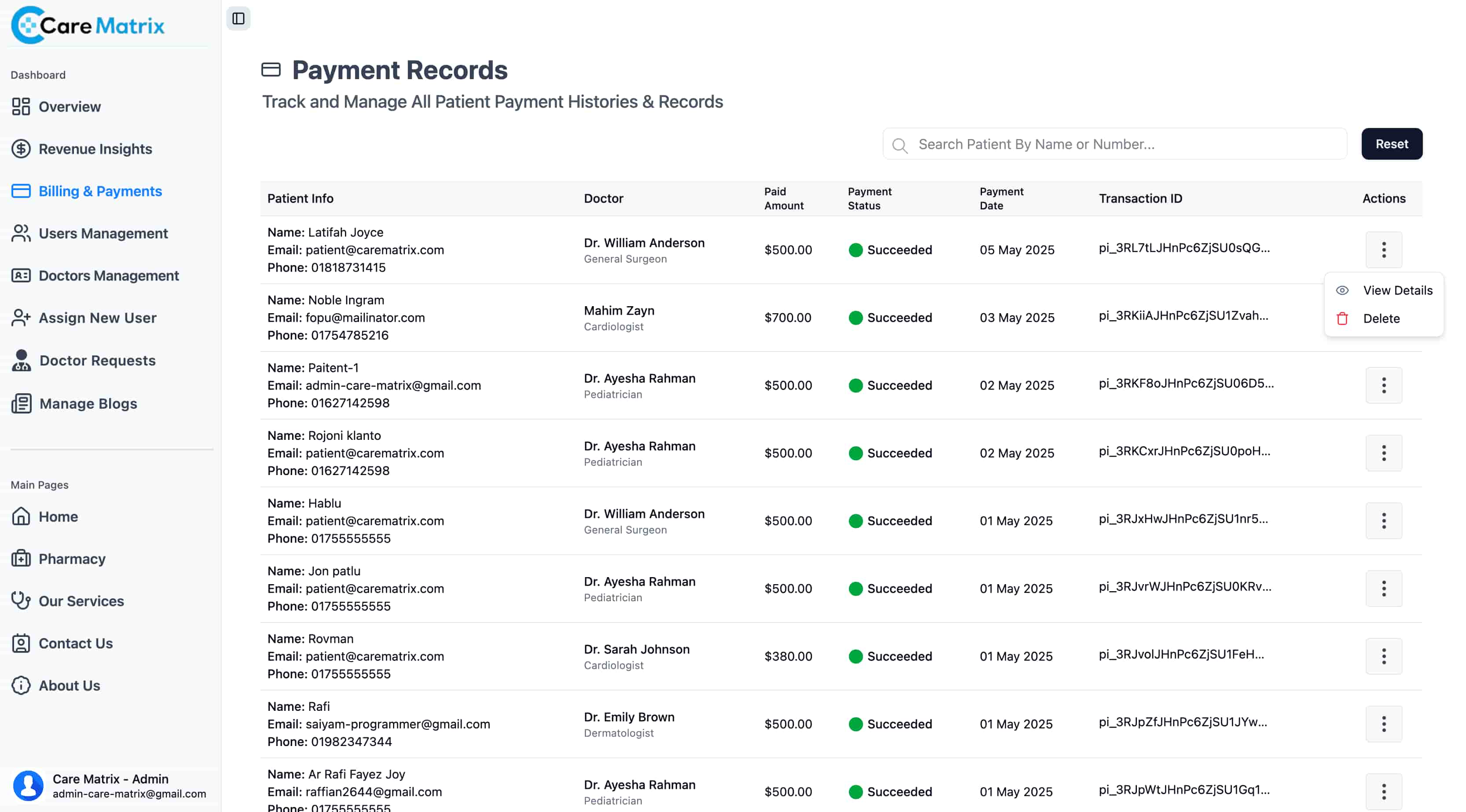
Task: Click the eye icon beside View Details
Action: click(1342, 290)
